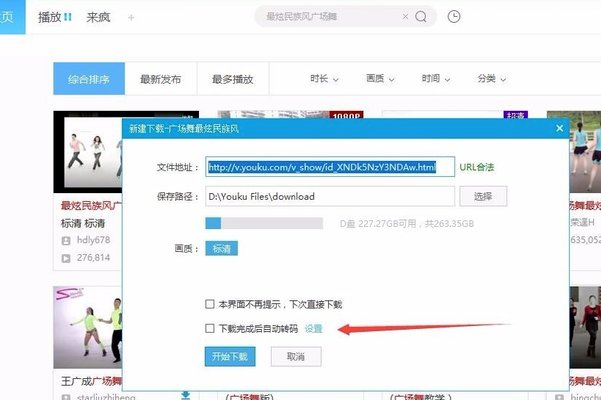Click the URL合法 status text
601x400 pixels.
(477, 167)
